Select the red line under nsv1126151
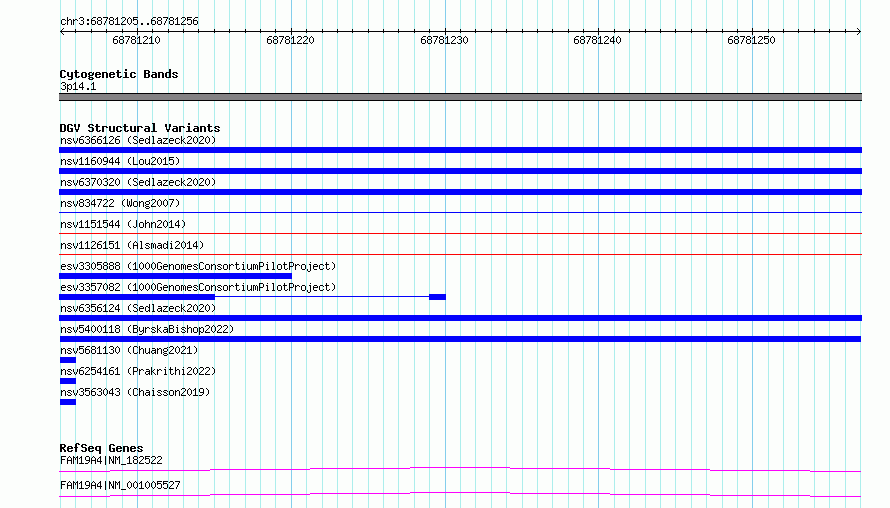 tap(460, 254)
